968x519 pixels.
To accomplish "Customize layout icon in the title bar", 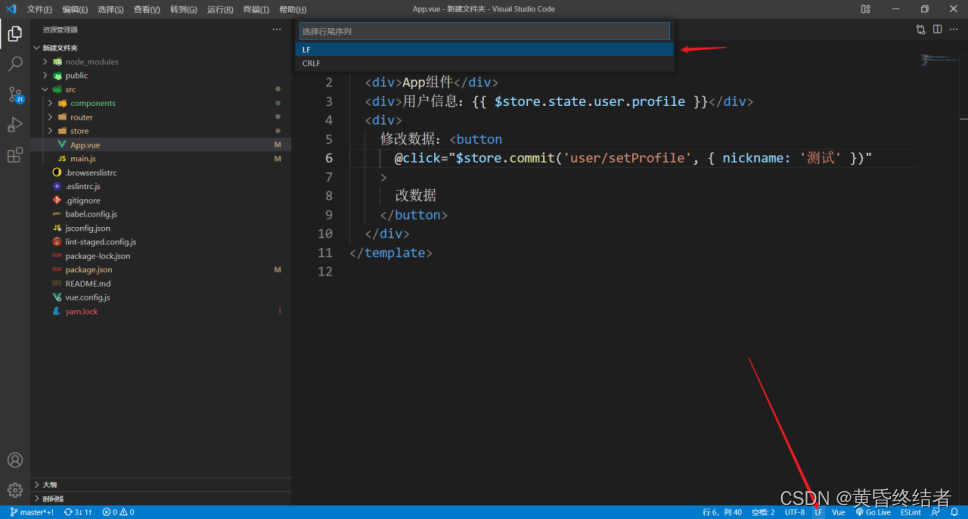I will 866,9.
